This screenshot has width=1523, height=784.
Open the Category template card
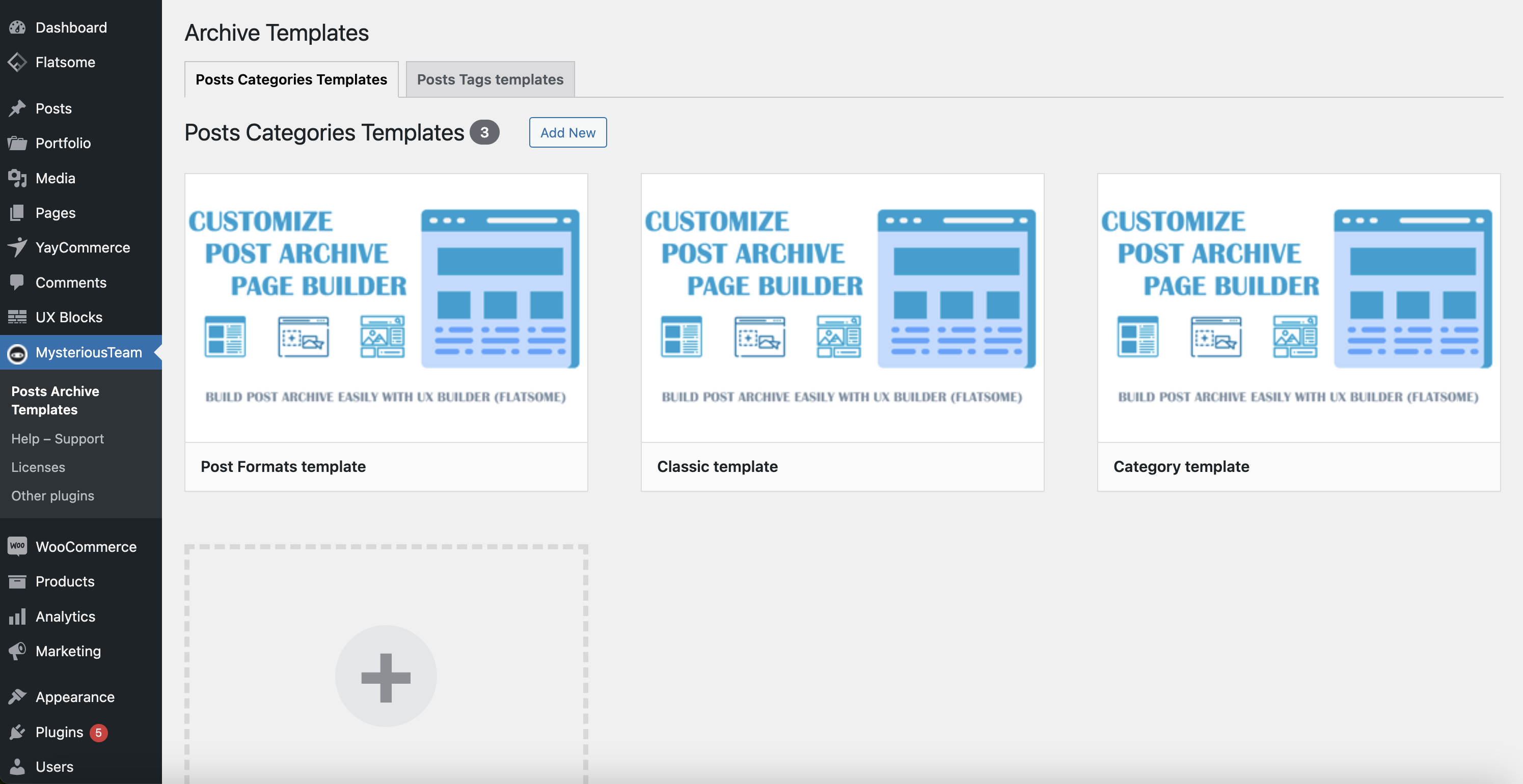[x=1298, y=332]
